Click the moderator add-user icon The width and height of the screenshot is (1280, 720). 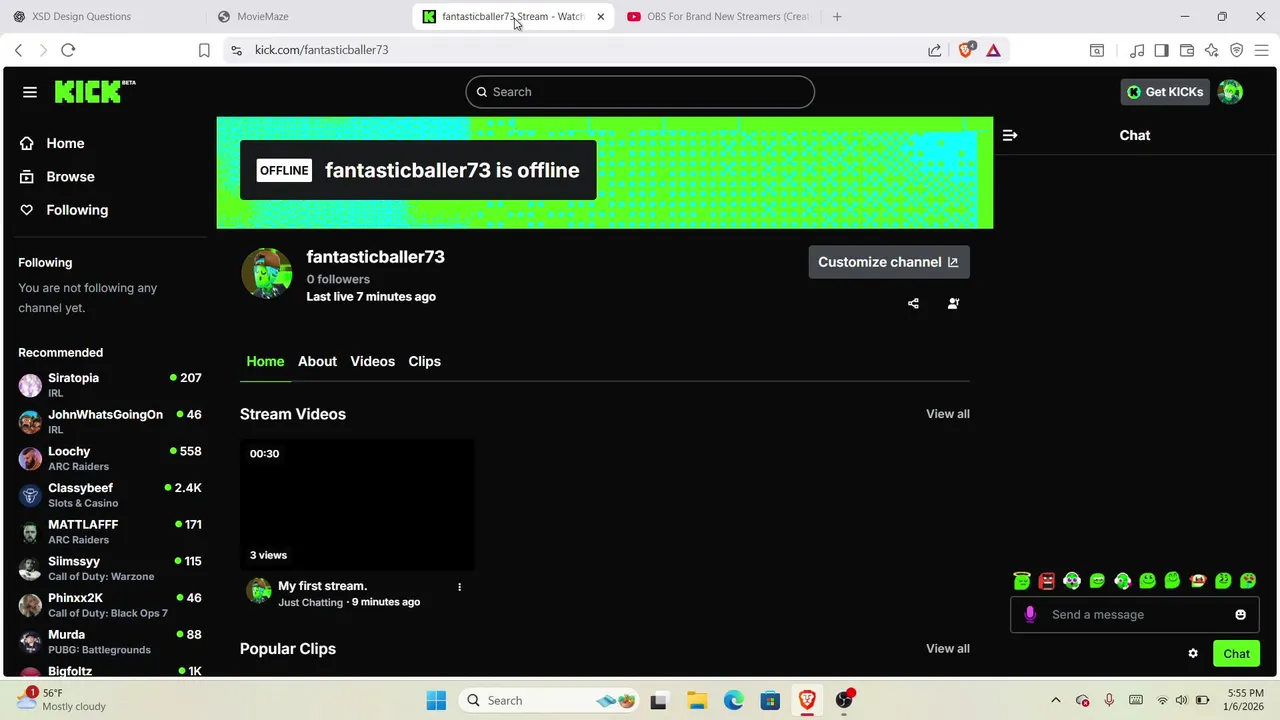point(953,303)
